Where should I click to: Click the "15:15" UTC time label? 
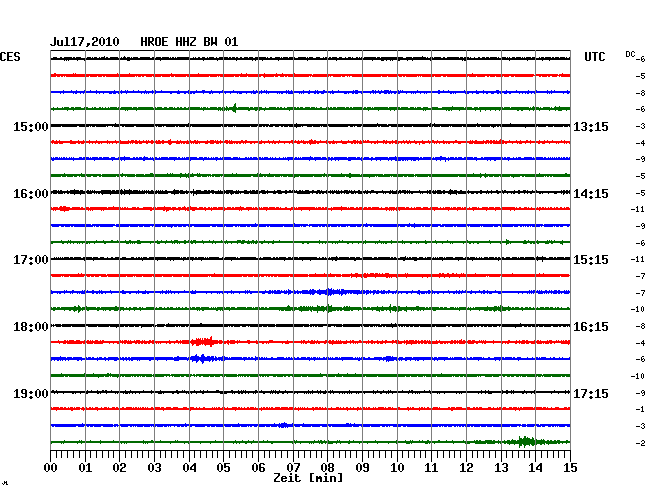tap(591, 260)
